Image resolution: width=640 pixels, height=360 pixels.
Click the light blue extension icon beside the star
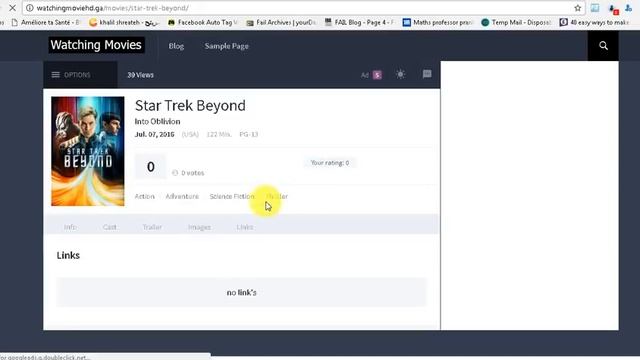(595, 8)
